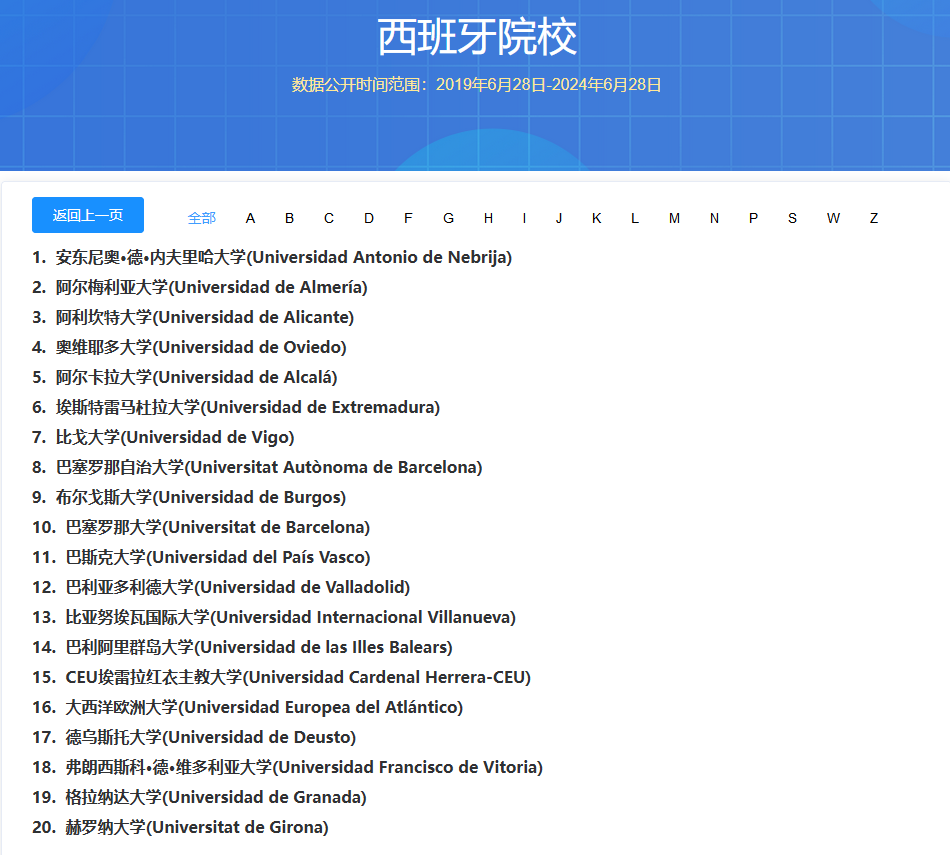Open Universidad de Alcalá entry

coord(185,378)
